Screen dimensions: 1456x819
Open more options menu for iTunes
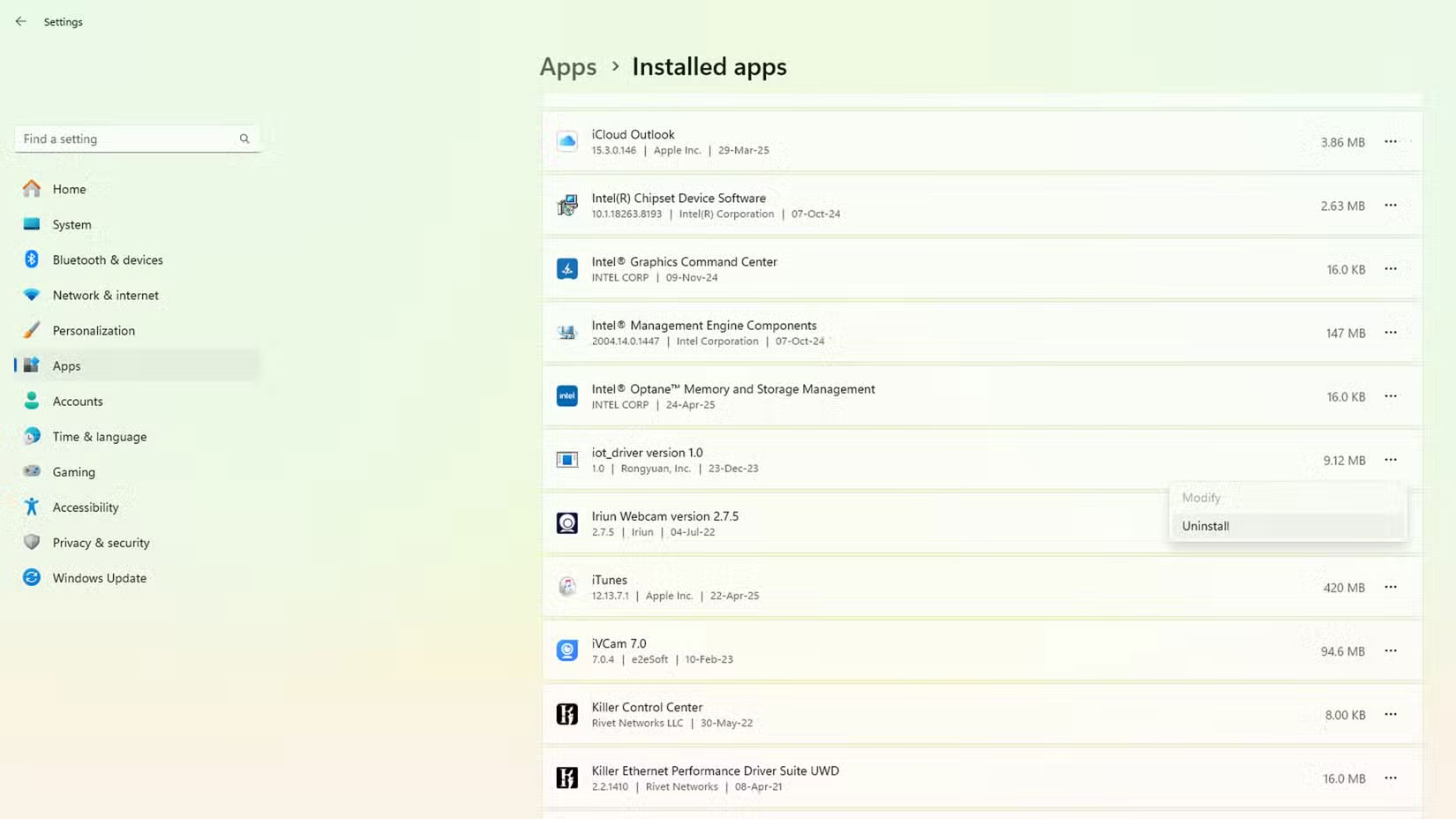pos(1390,587)
